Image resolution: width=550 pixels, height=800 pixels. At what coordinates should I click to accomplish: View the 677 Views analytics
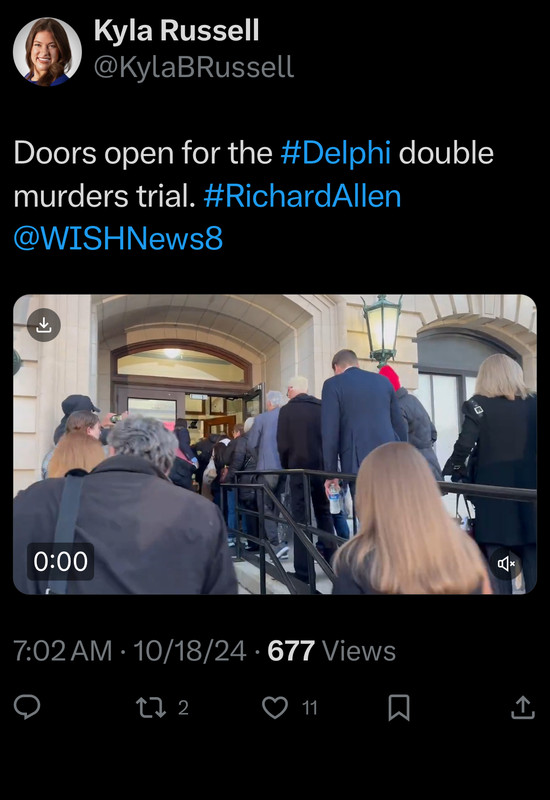pyautogui.click(x=332, y=651)
